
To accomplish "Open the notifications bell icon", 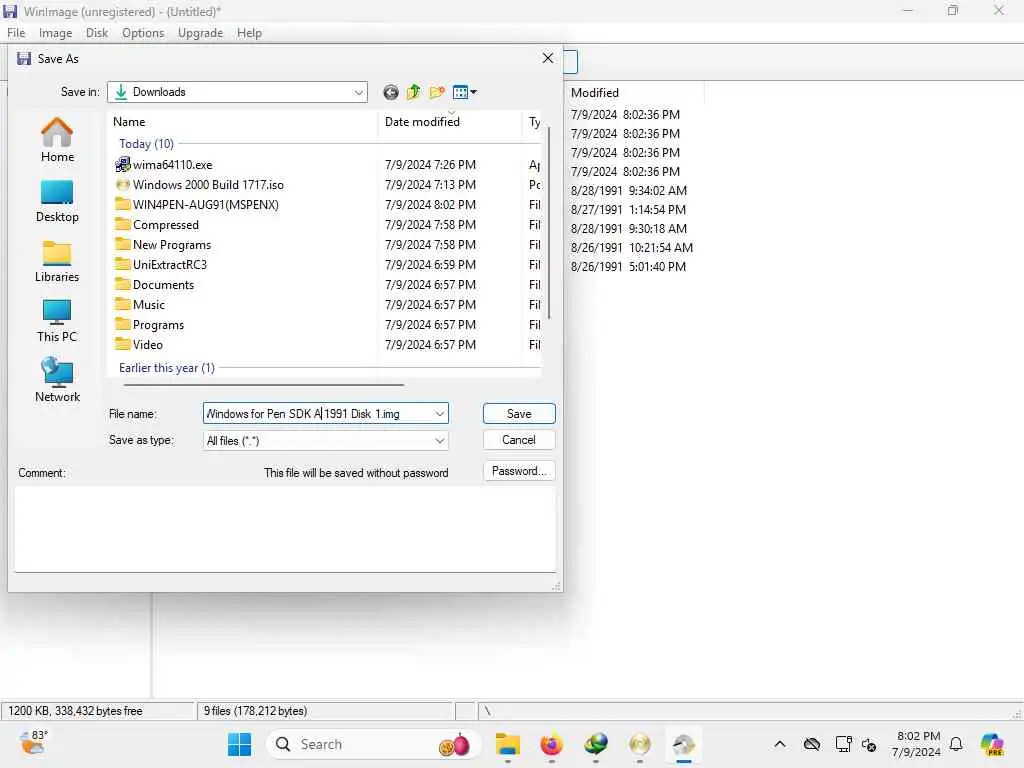I will pos(956,744).
